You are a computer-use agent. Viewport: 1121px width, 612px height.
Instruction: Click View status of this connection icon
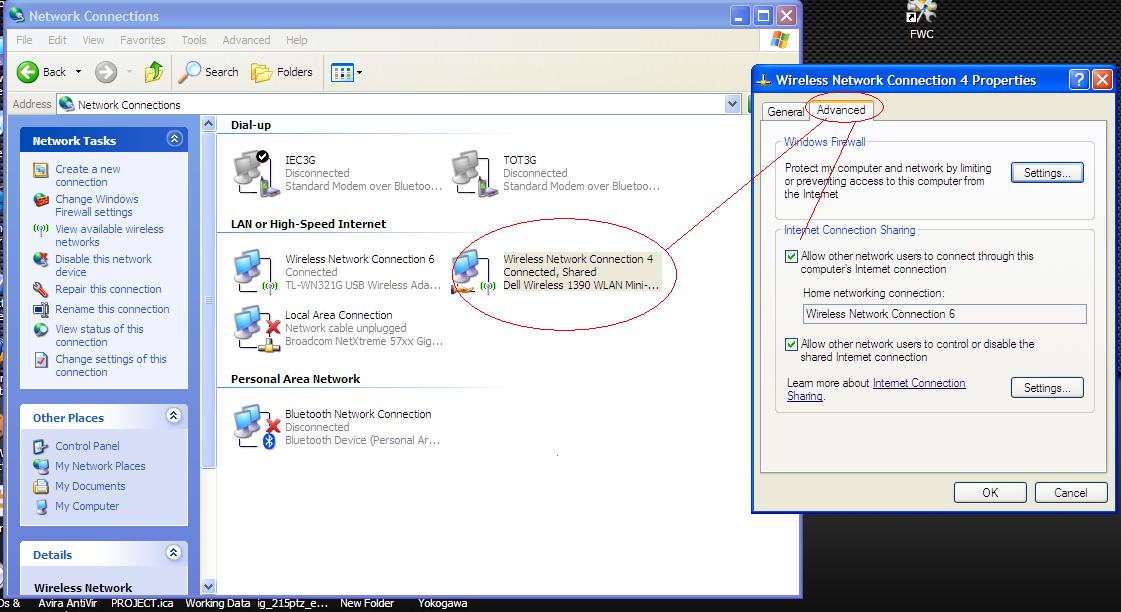click(41, 330)
